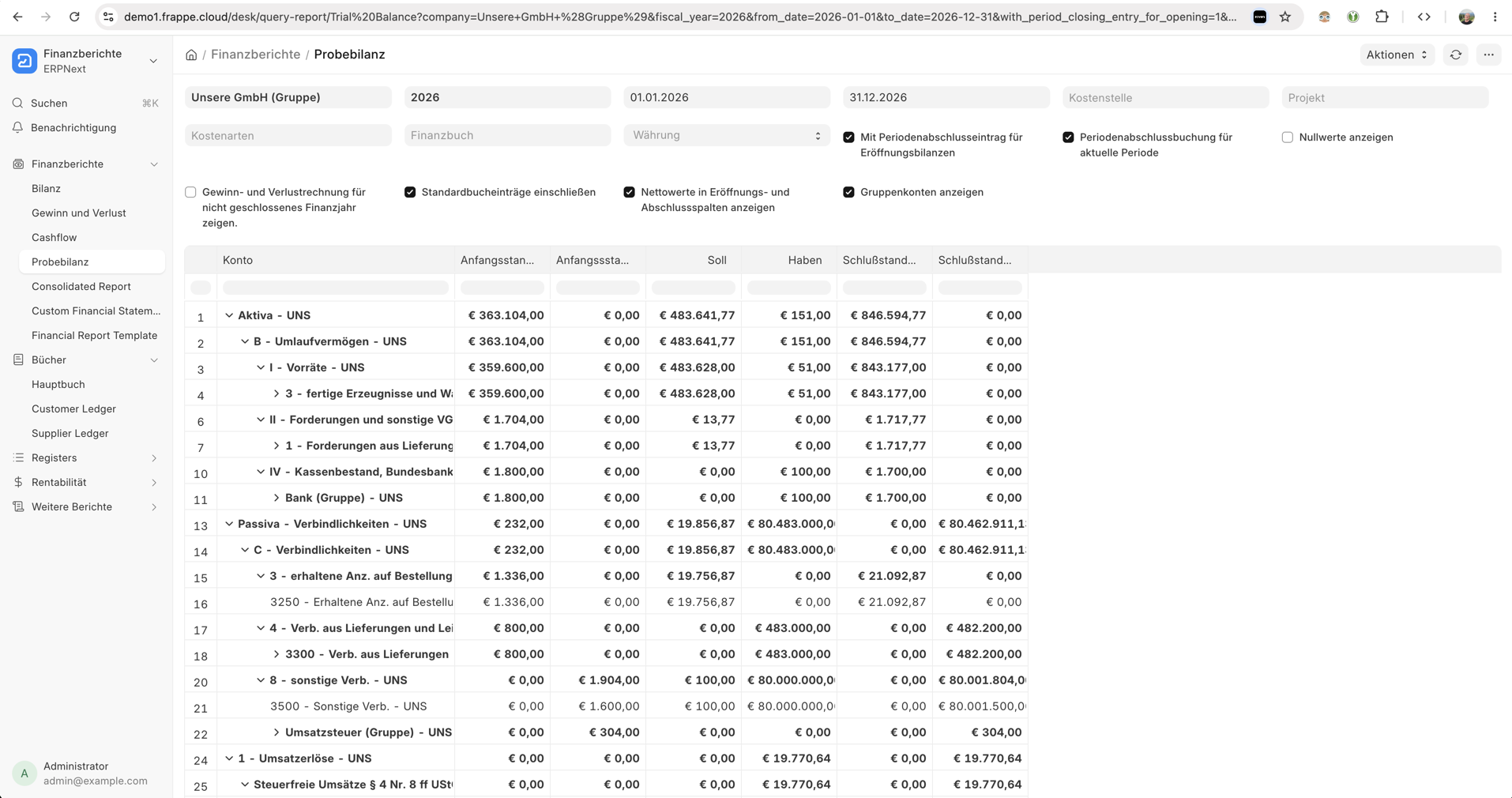1512x798 pixels.
Task: Expand 3 - fertige Erzeugnisse row
Action: 276,393
